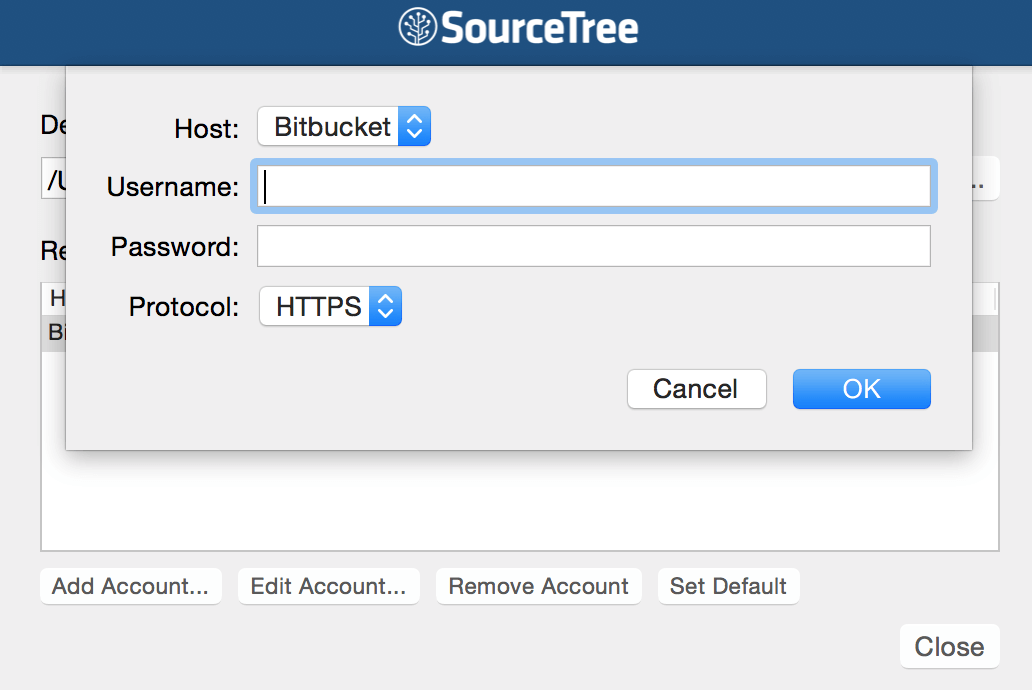Click into the Password field

[x=594, y=246]
